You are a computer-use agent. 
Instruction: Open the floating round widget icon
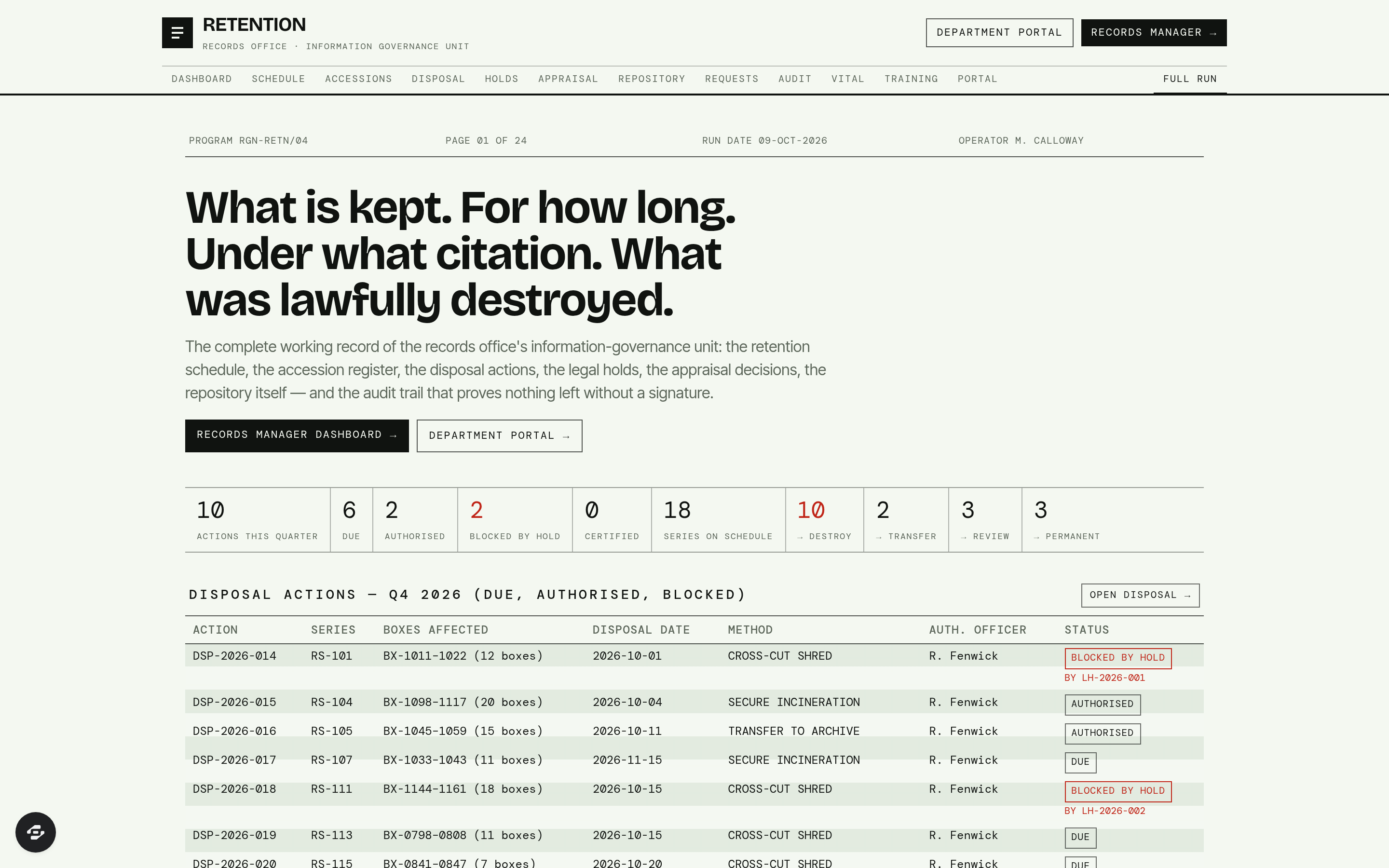click(x=36, y=832)
